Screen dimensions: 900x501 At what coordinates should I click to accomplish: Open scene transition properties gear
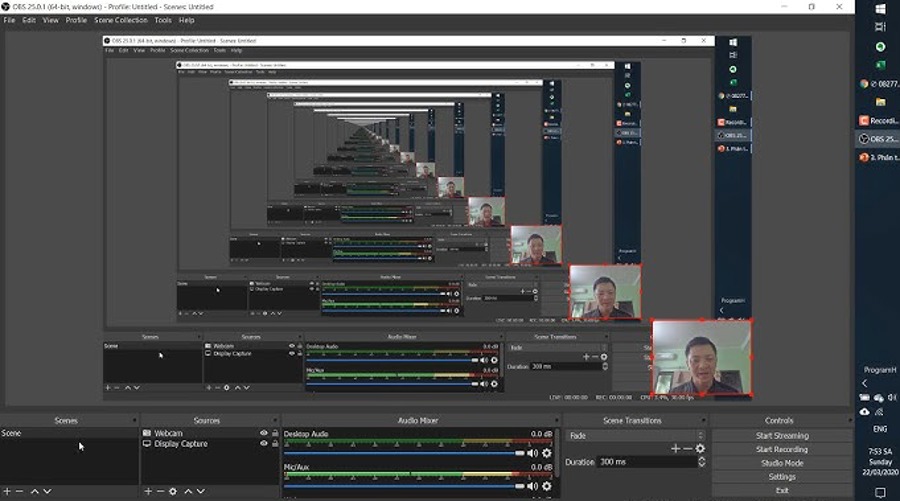[x=700, y=449]
